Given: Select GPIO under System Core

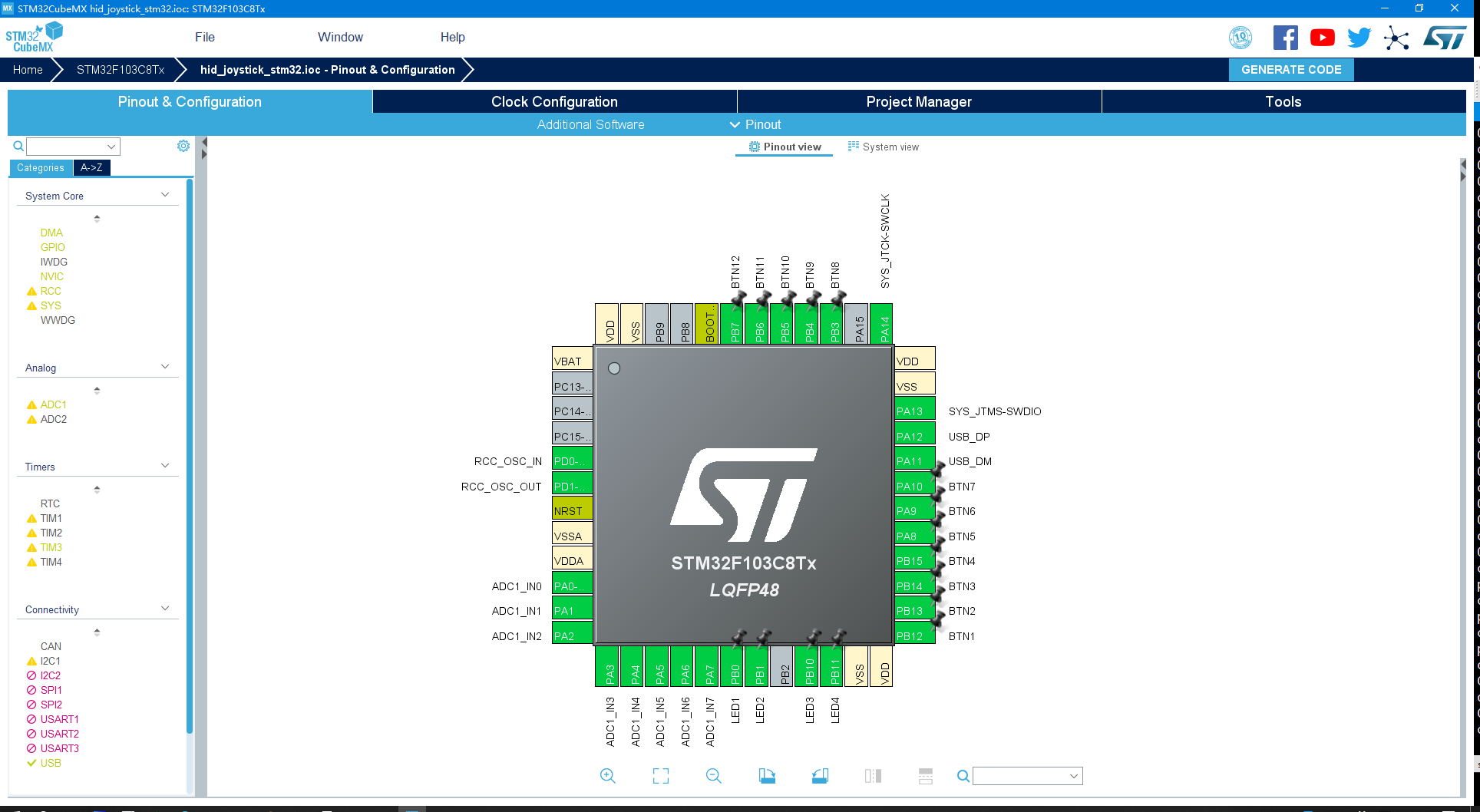Looking at the screenshot, I should pos(52,247).
